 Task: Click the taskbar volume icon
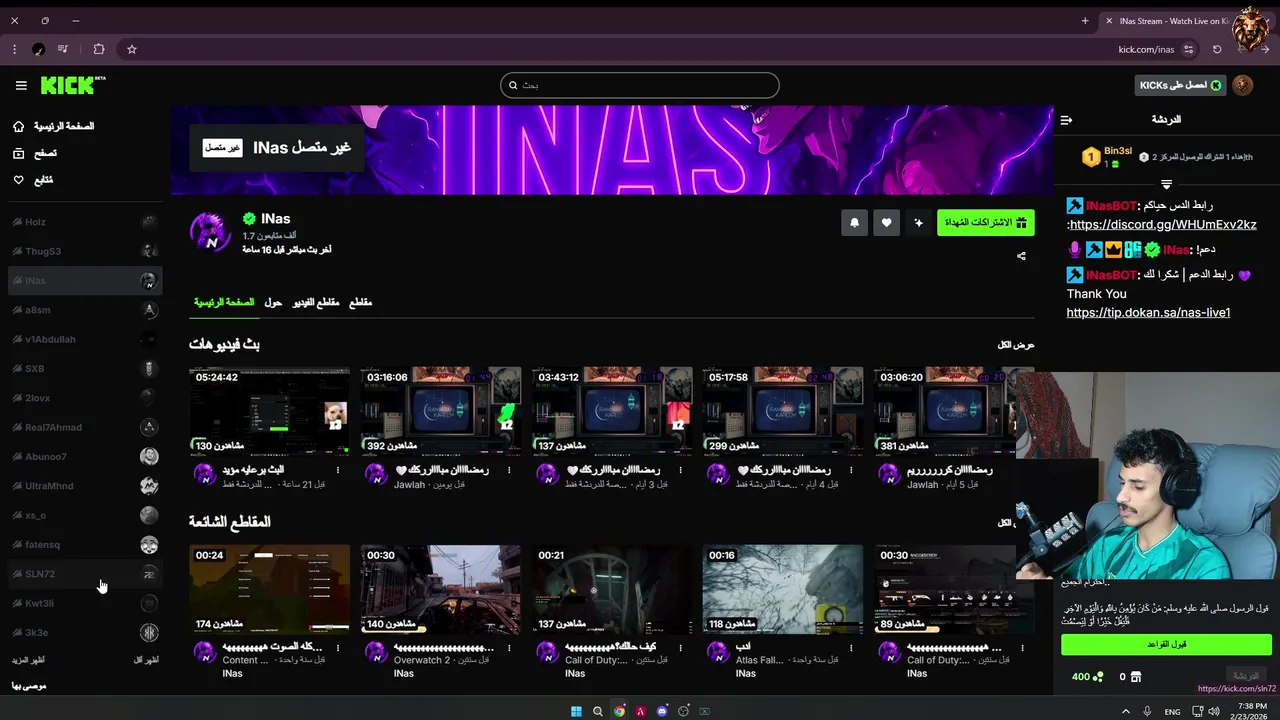pos(1214,712)
